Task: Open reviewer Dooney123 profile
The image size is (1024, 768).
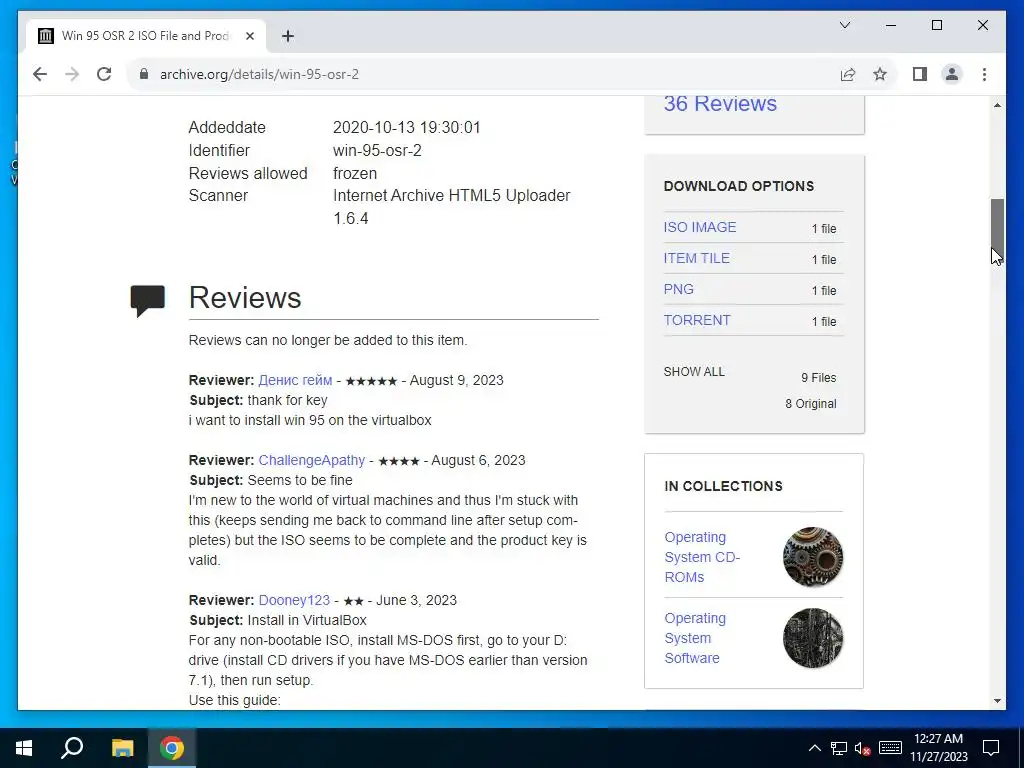Action: click(x=294, y=600)
